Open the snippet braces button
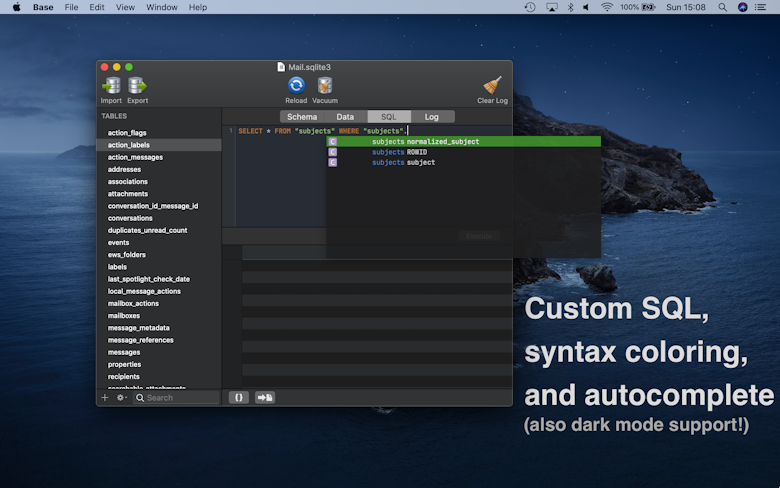The width and height of the screenshot is (780, 488). tap(239, 397)
